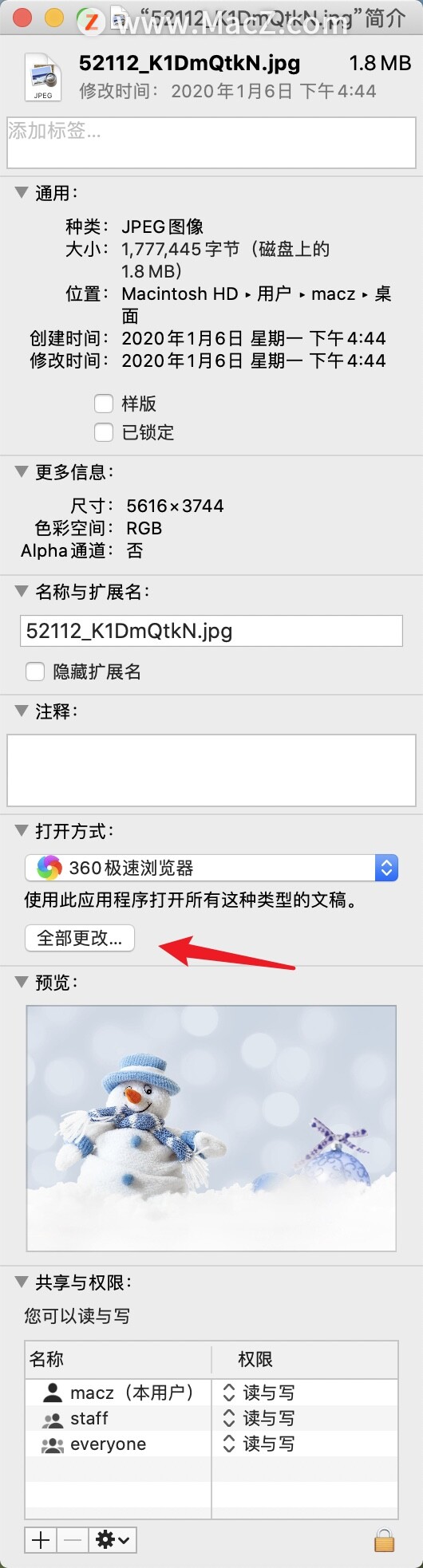Check the 隐藏扩展名 option
The image size is (423, 1568).
click(x=35, y=672)
